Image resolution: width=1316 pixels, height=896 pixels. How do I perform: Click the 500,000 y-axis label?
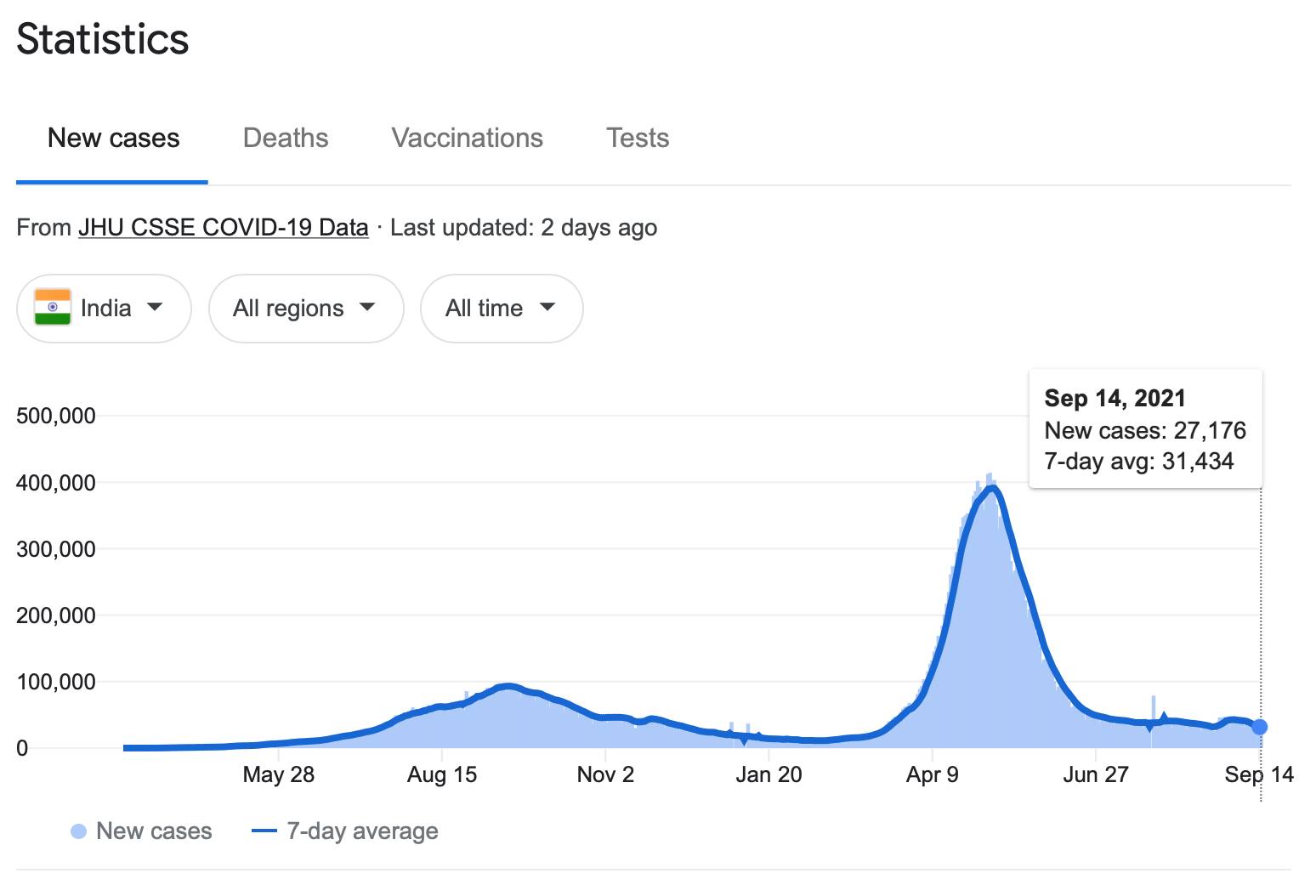click(56, 416)
